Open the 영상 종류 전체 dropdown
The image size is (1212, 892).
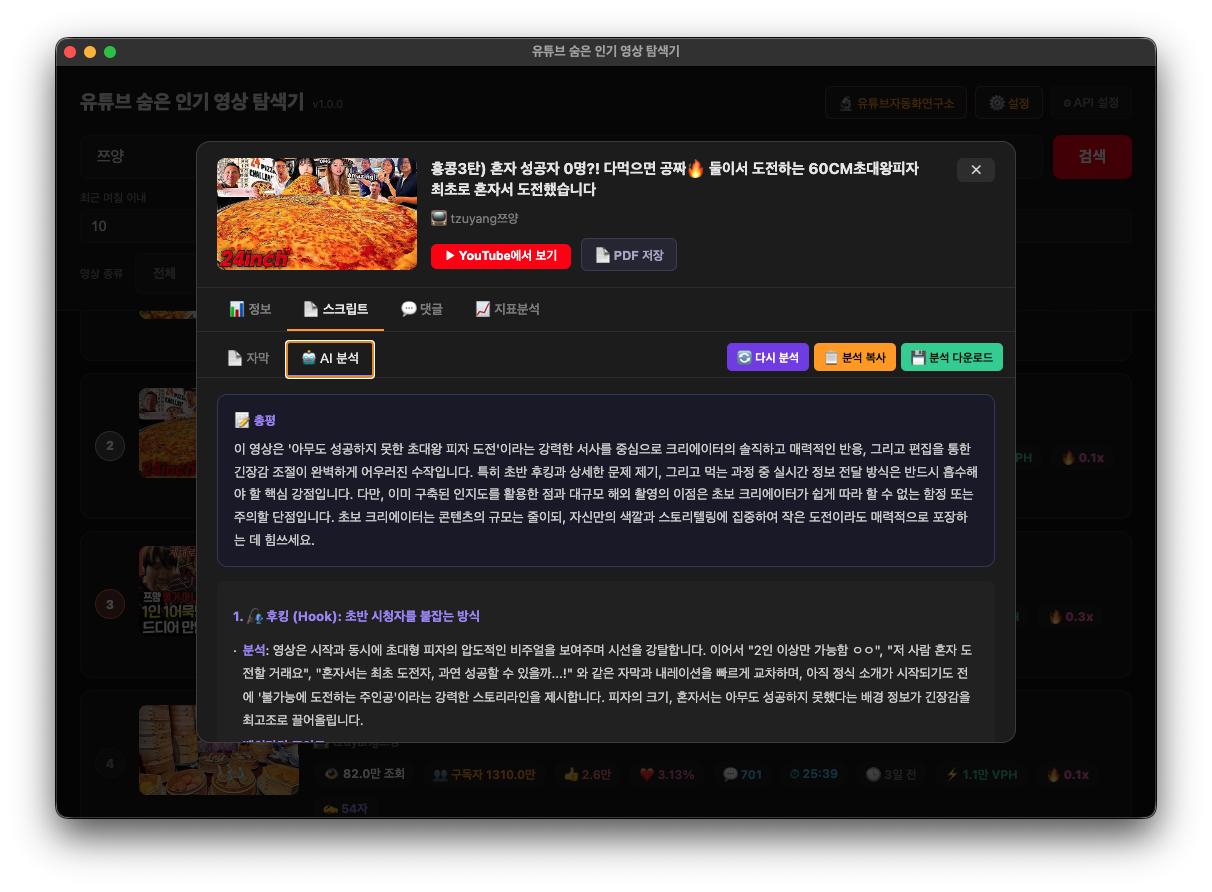(167, 273)
